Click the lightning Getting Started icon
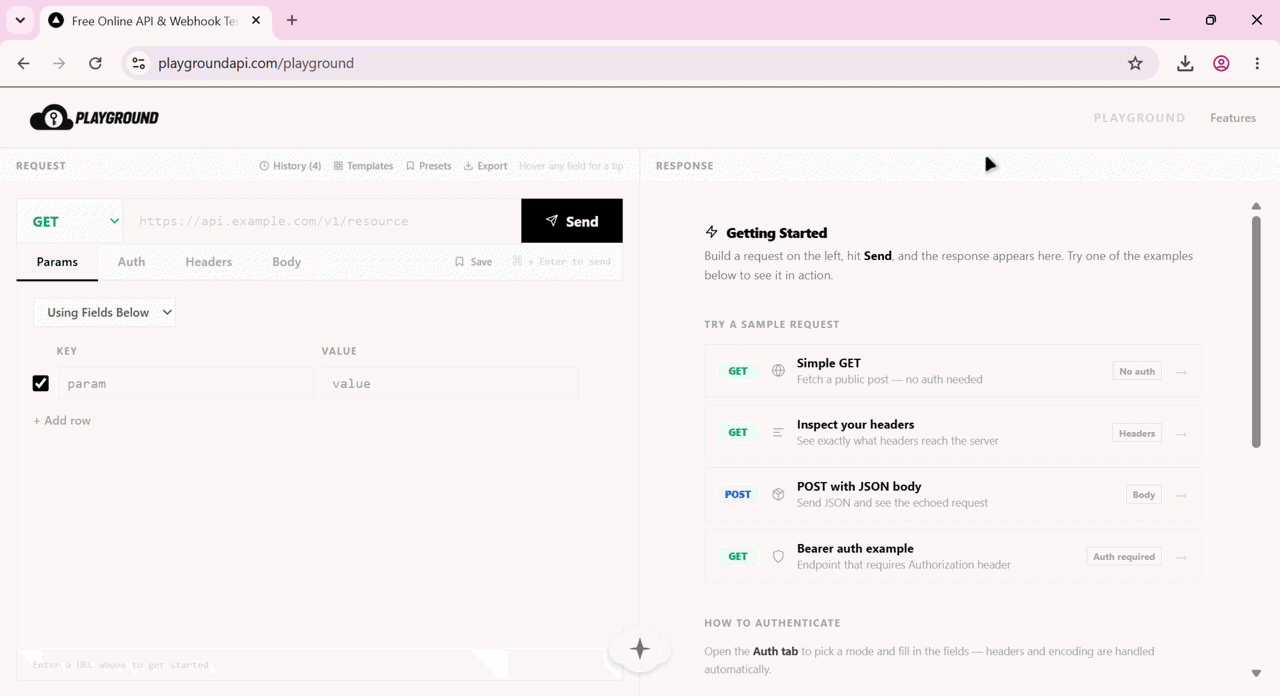Image resolution: width=1280 pixels, height=696 pixels. pos(712,232)
